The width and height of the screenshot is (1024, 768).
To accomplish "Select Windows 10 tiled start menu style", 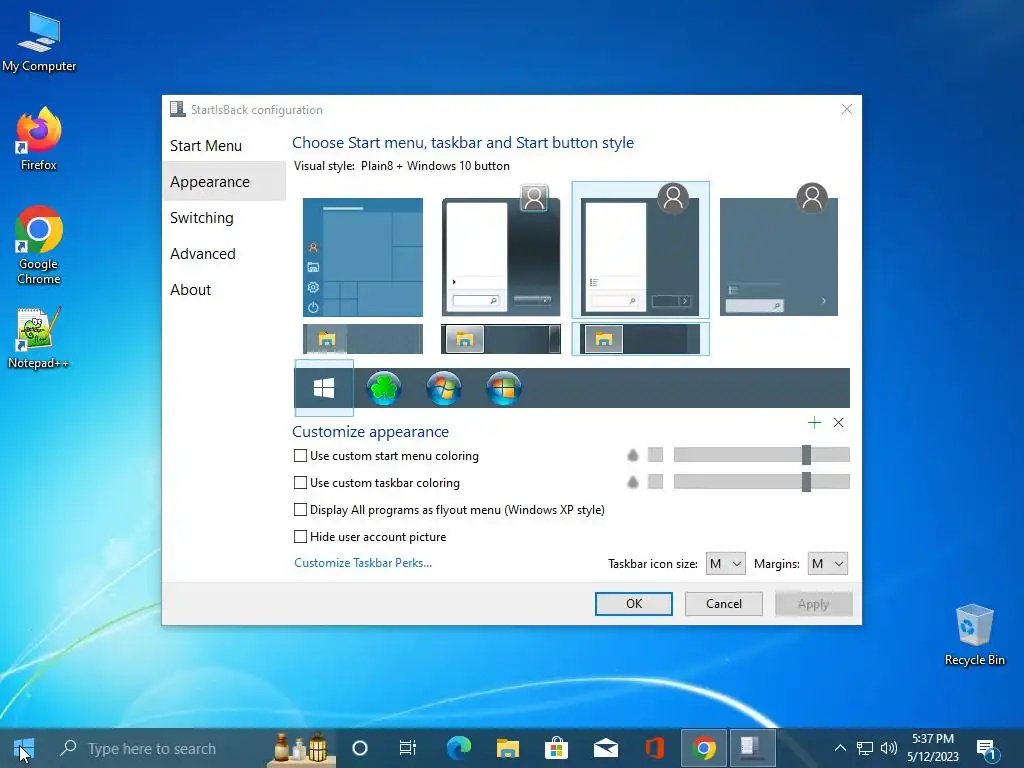I will pyautogui.click(x=362, y=257).
